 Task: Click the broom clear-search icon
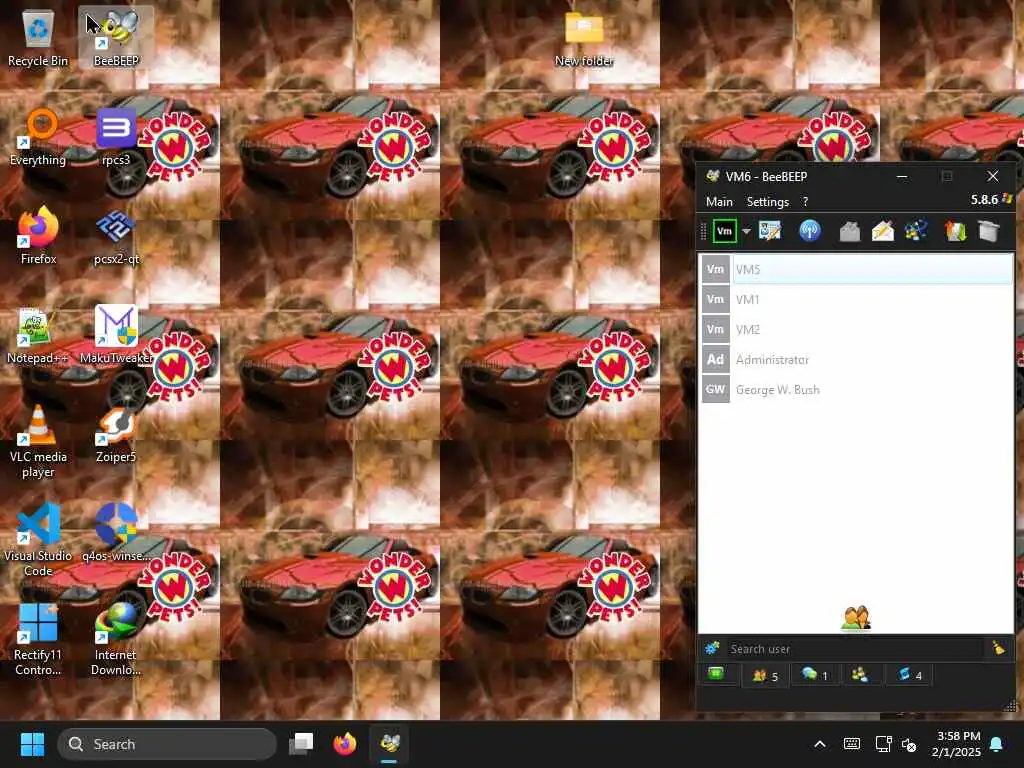click(x=999, y=647)
